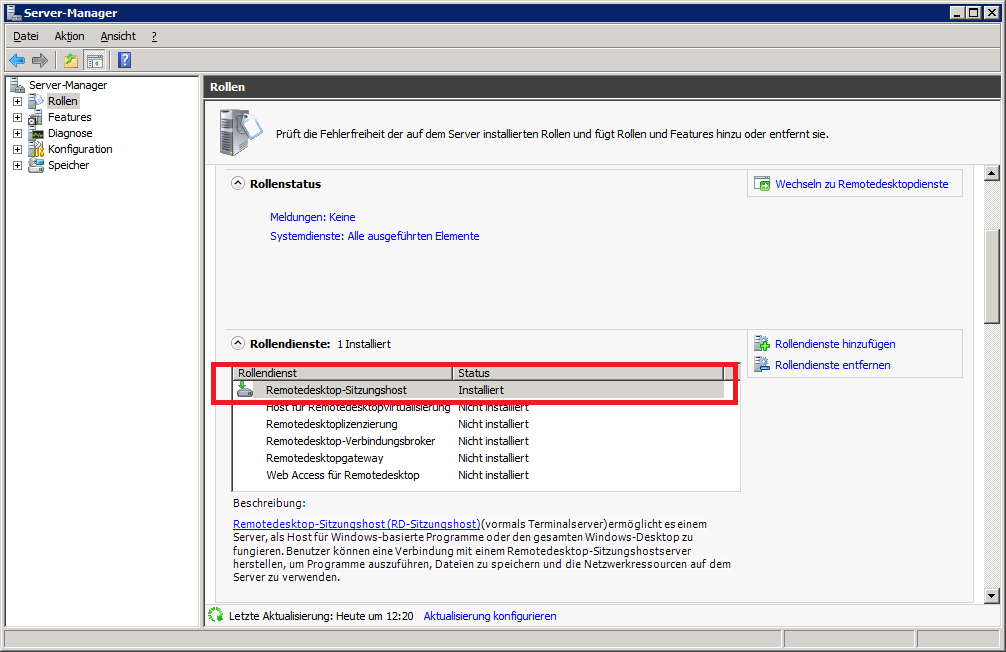
Task: Select Diagnose in the navigation tree
Action: (69, 133)
